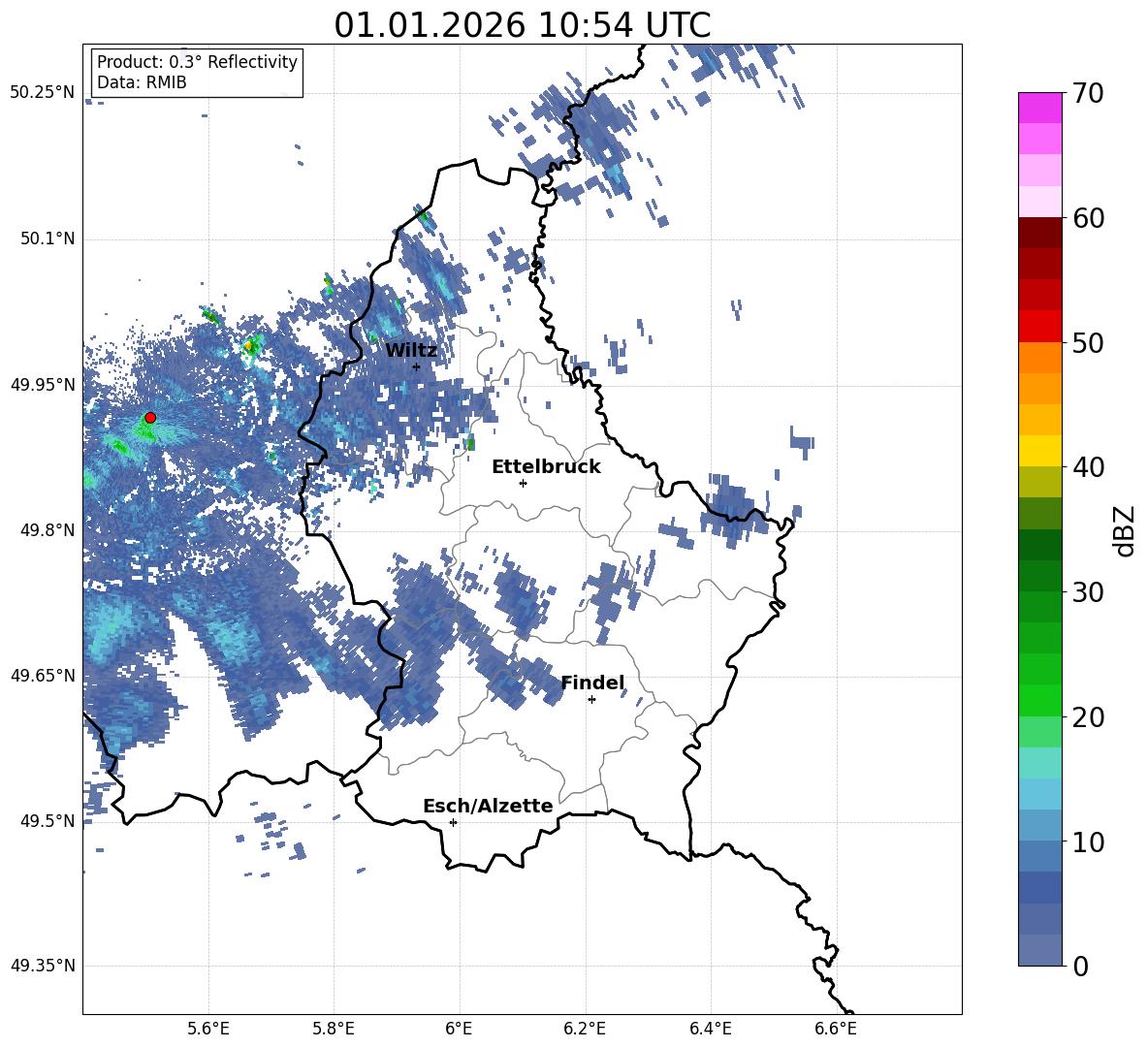1148x1048 pixels.
Task: Click the red radar location dot
Action: click(150, 417)
